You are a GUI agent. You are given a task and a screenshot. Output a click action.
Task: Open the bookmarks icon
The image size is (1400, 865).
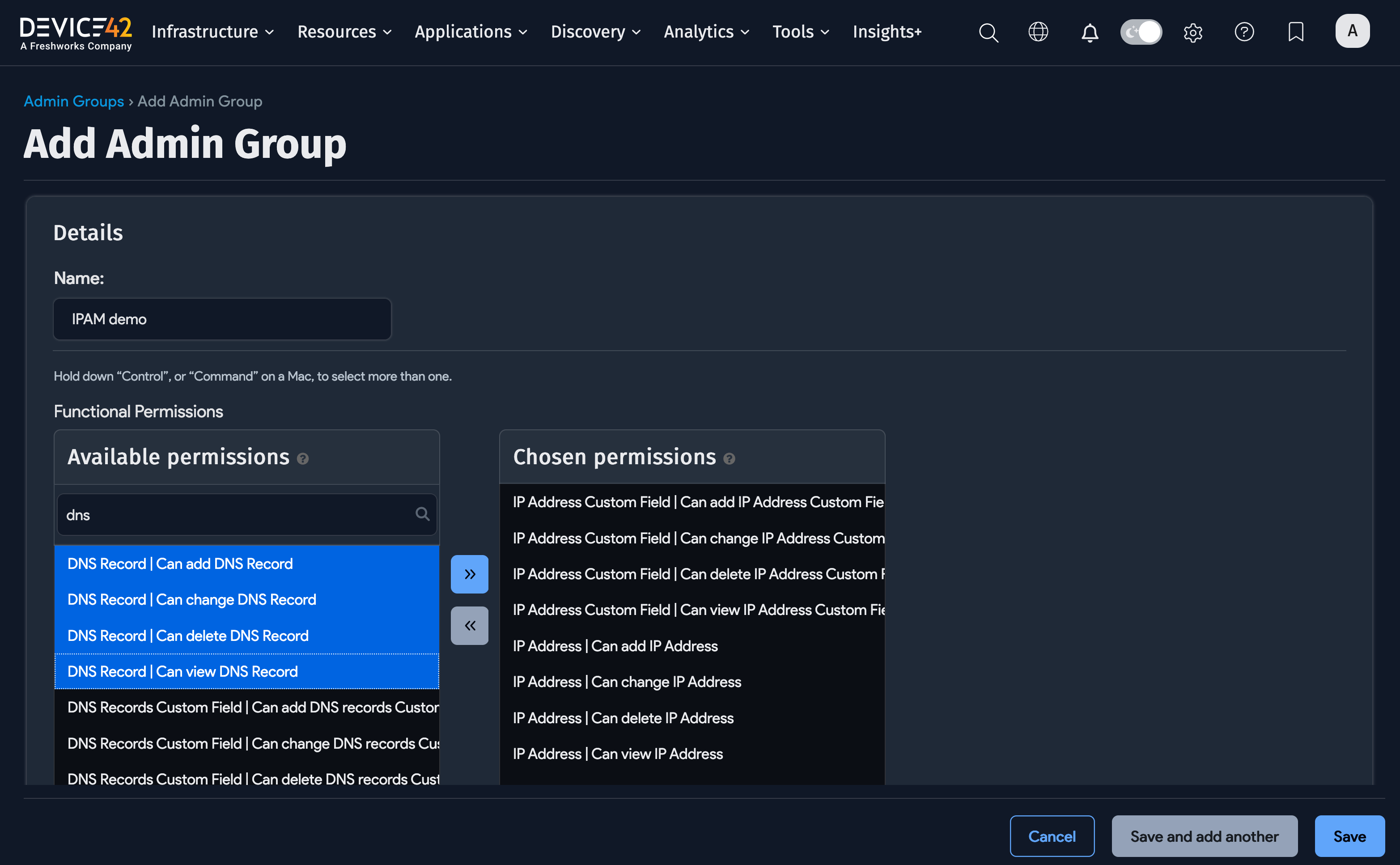(1295, 33)
